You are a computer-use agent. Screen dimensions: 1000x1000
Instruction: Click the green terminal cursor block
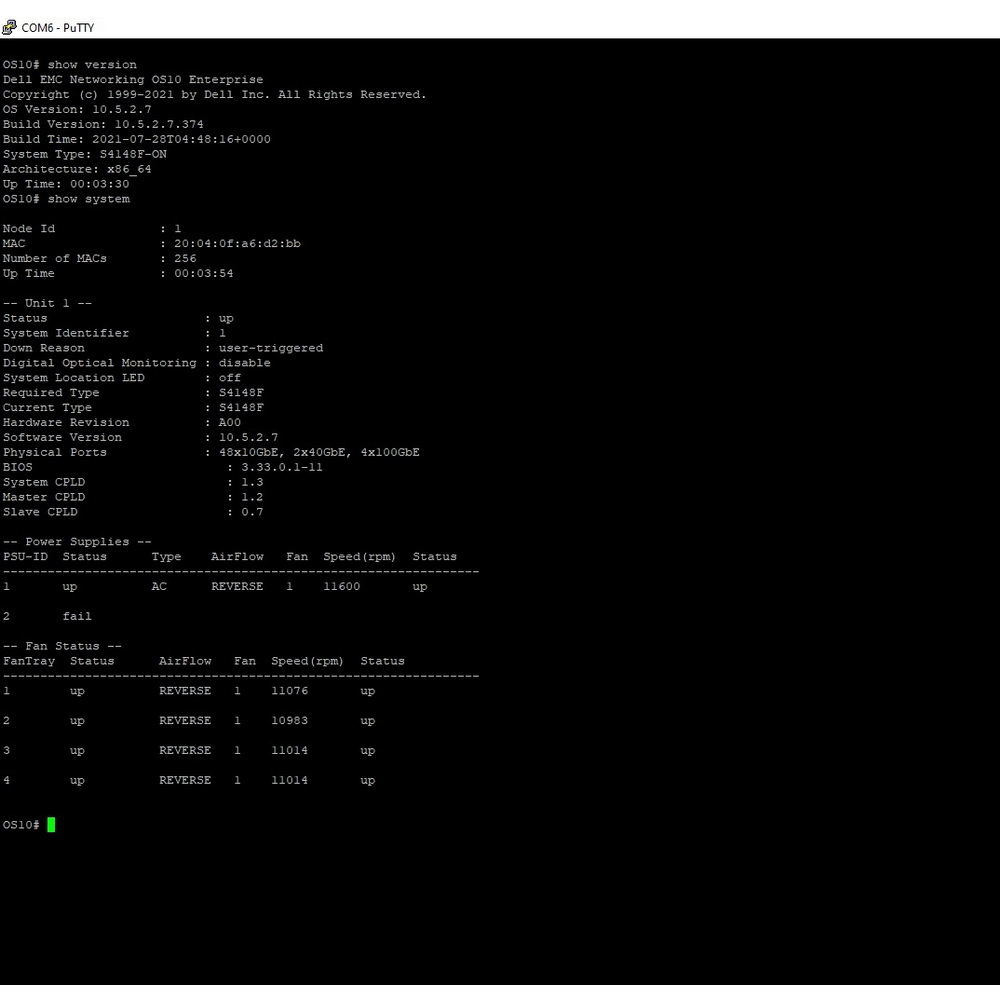click(51, 825)
